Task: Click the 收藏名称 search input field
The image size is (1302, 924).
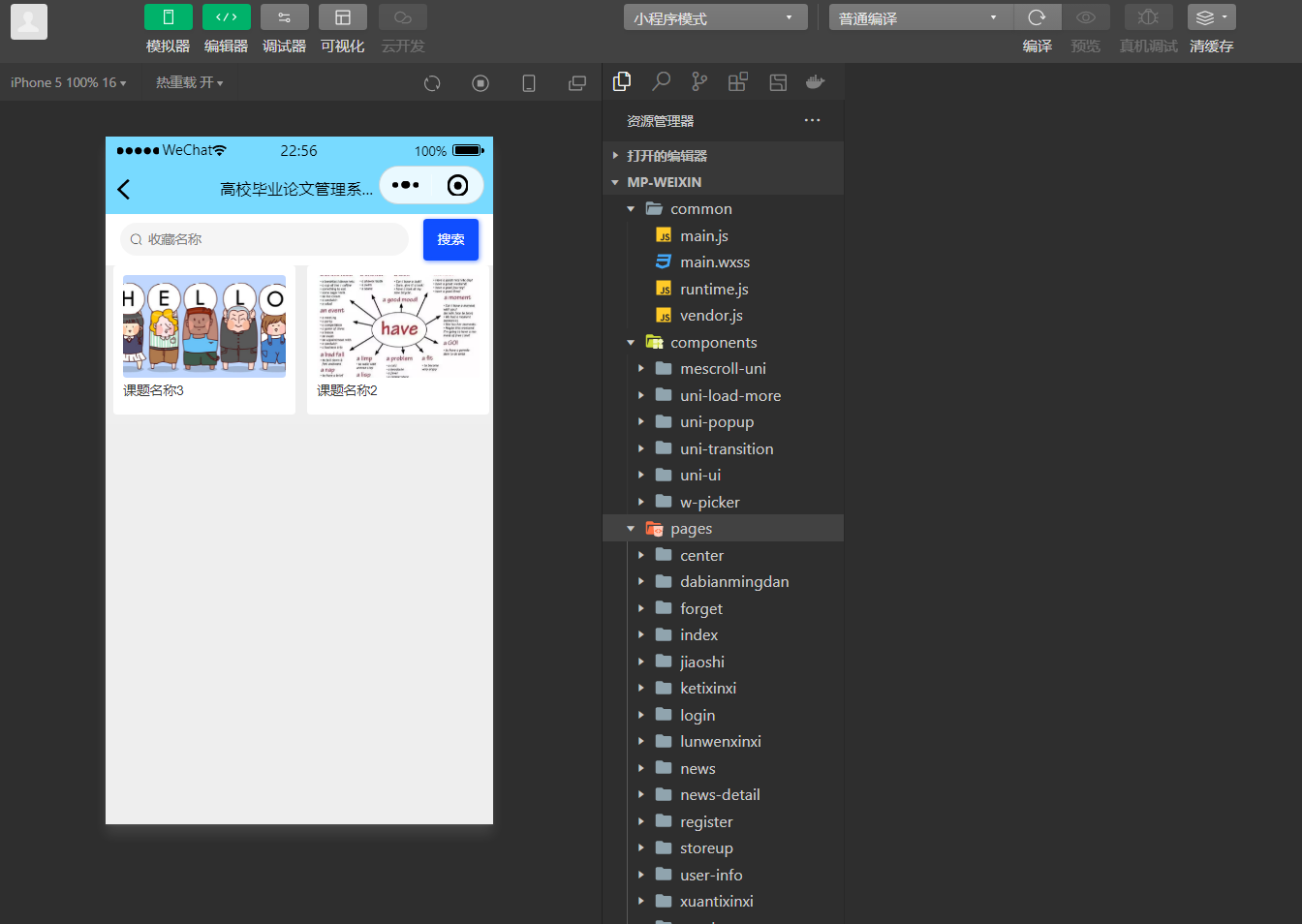Action: point(264,239)
